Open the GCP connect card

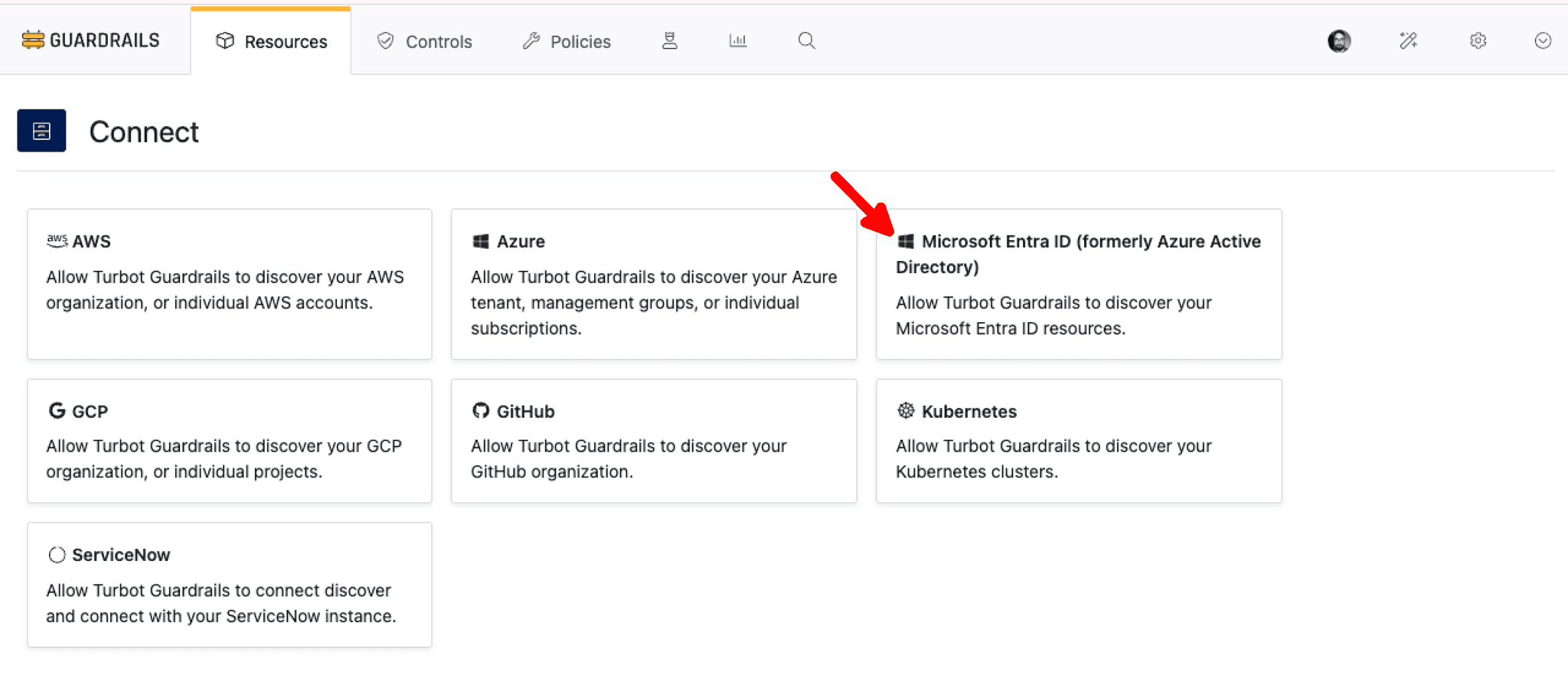tap(230, 441)
